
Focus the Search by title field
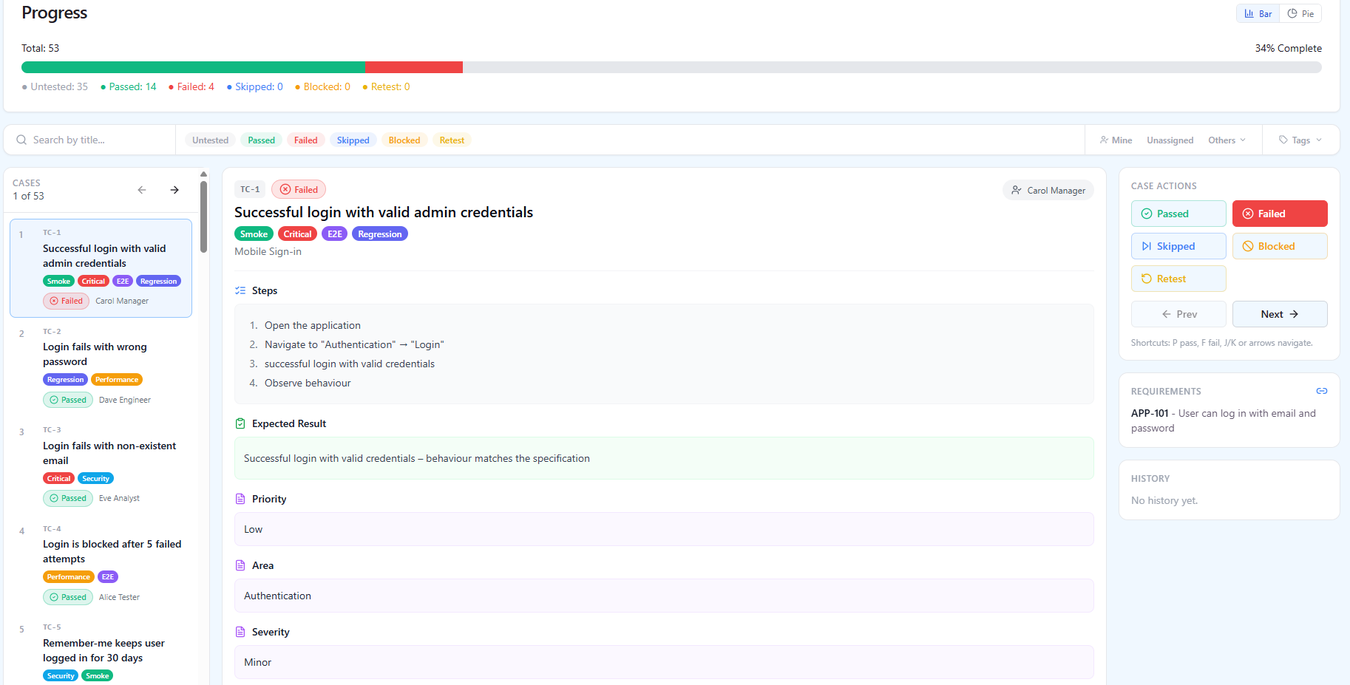pos(100,140)
